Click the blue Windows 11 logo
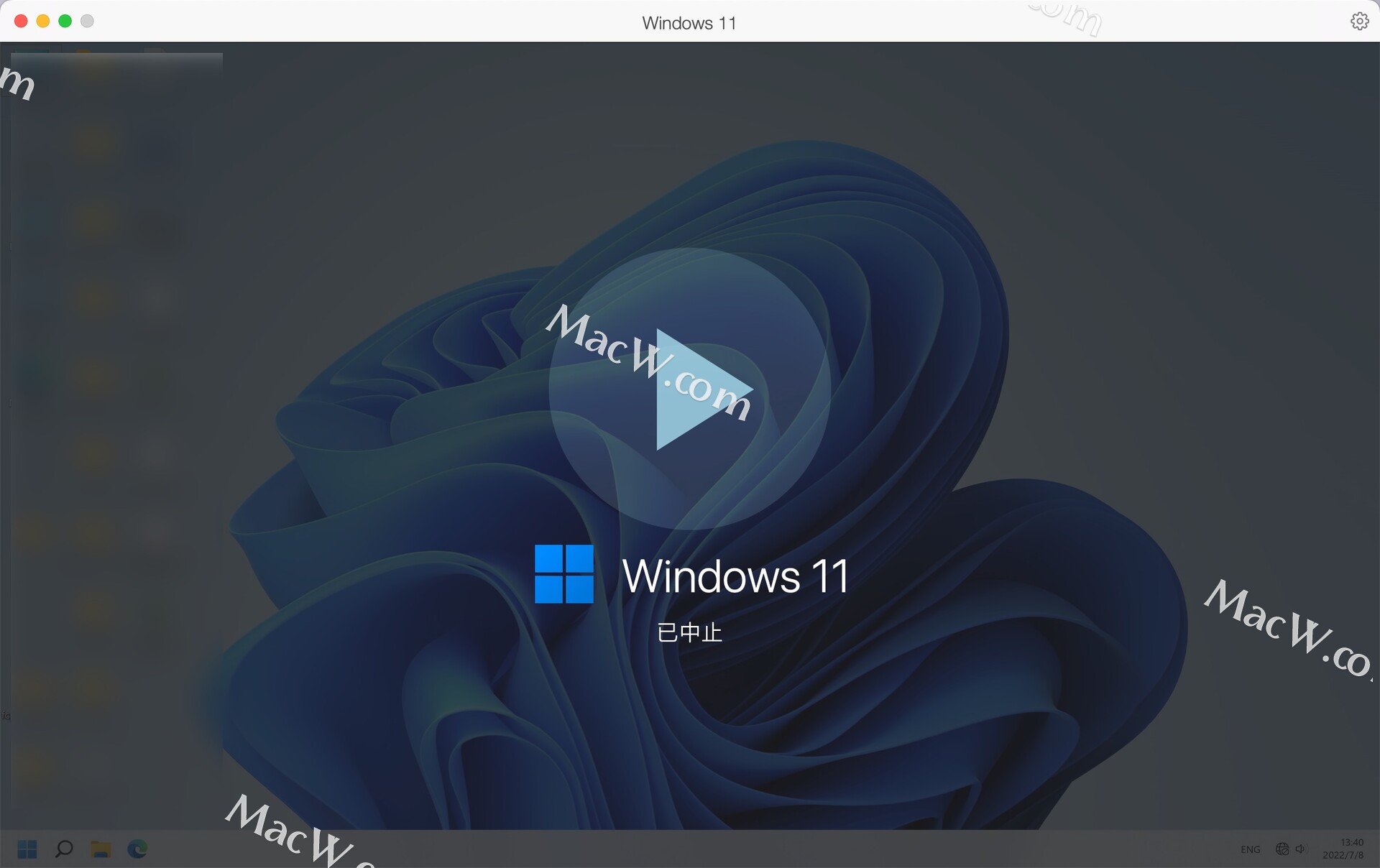Viewport: 1380px width, 868px height. tap(564, 573)
